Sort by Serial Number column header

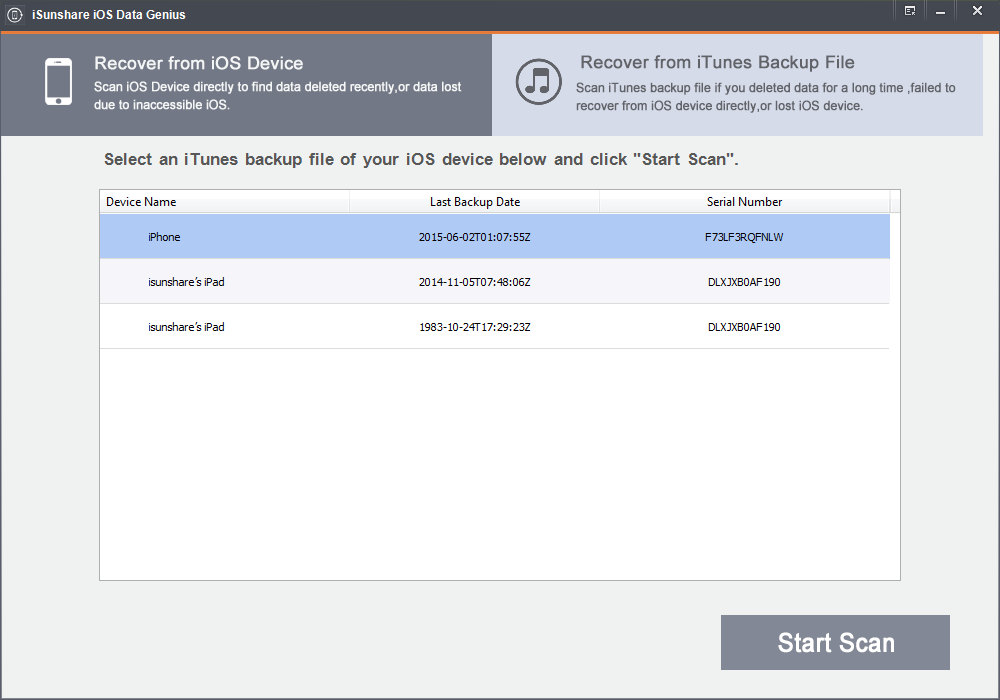click(744, 201)
